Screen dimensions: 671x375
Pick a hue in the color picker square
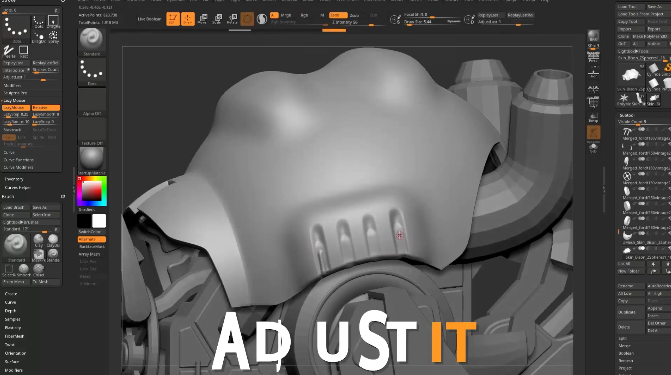(x=92, y=190)
